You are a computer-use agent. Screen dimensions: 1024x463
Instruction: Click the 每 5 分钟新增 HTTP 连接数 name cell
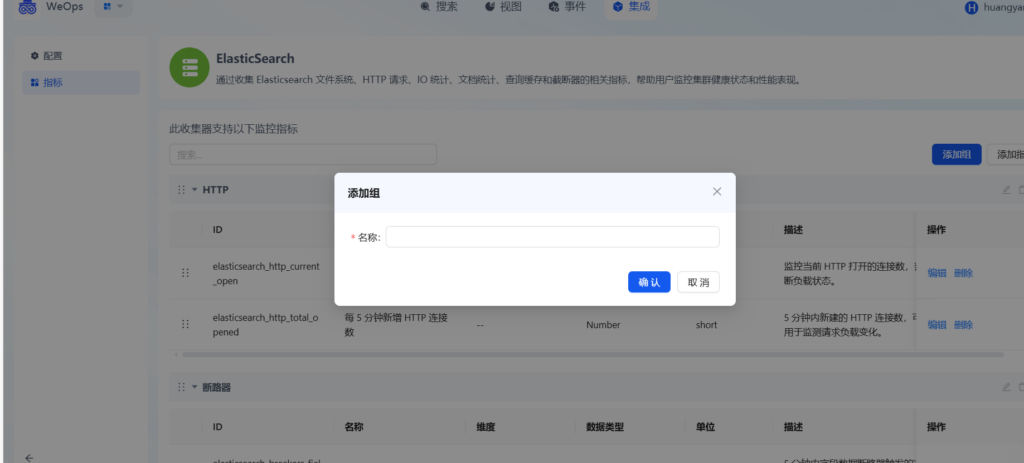point(396,325)
